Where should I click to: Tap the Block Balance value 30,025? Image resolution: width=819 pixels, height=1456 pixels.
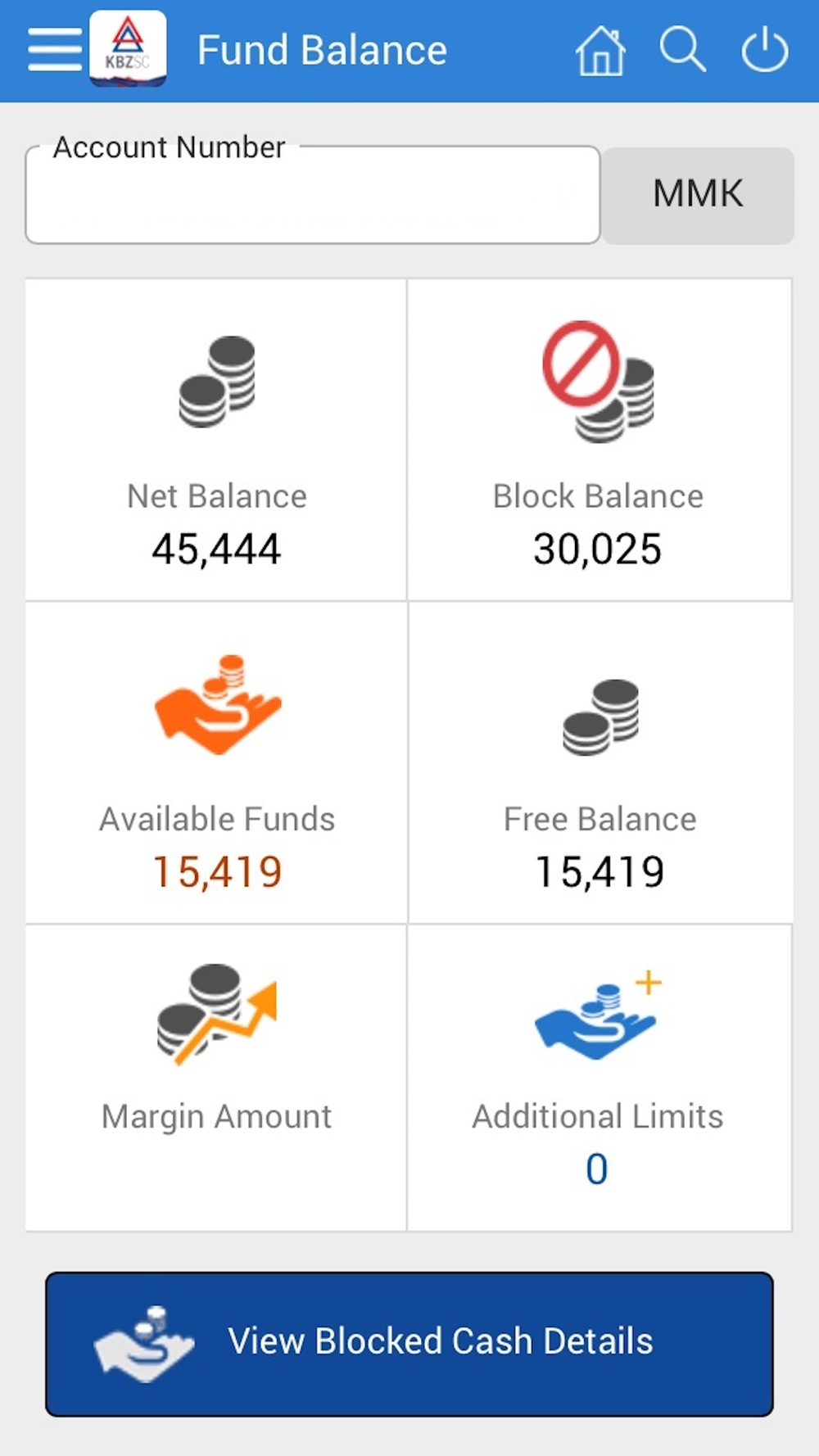tap(598, 549)
